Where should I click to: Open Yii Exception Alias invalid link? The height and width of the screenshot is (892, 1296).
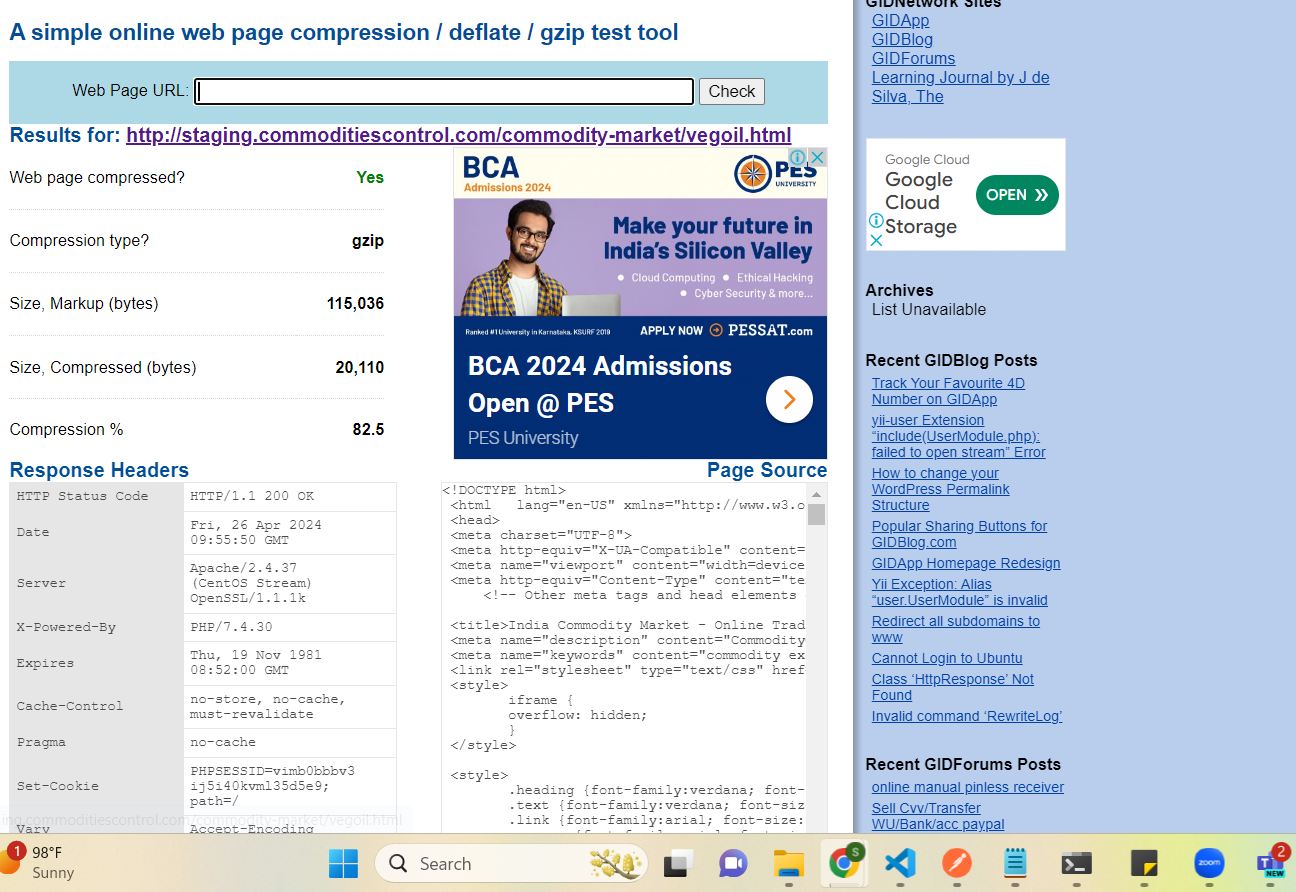[x=959, y=592]
